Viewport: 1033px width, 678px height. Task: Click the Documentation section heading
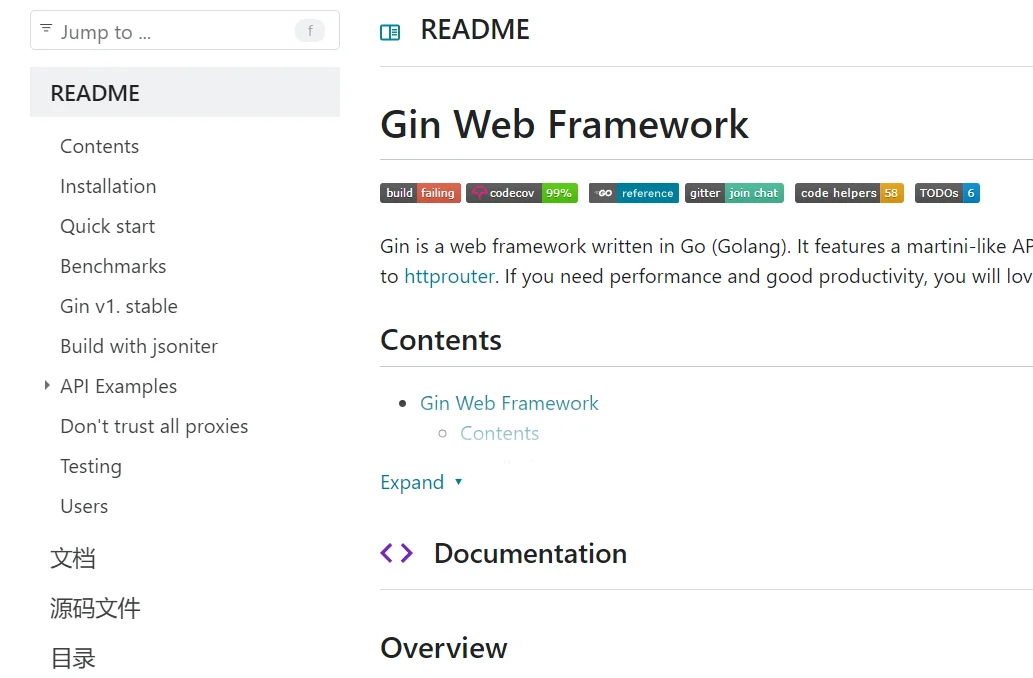(x=530, y=553)
